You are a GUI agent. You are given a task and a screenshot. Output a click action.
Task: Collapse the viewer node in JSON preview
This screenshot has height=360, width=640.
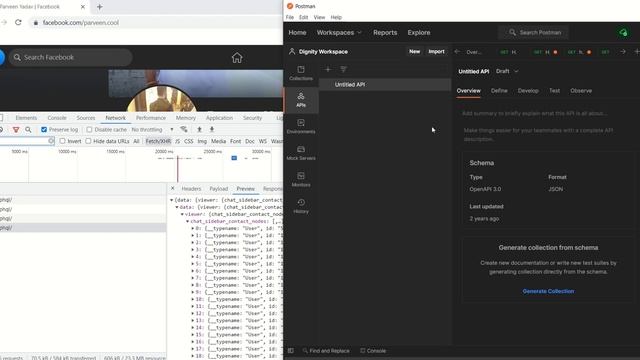(x=182, y=214)
